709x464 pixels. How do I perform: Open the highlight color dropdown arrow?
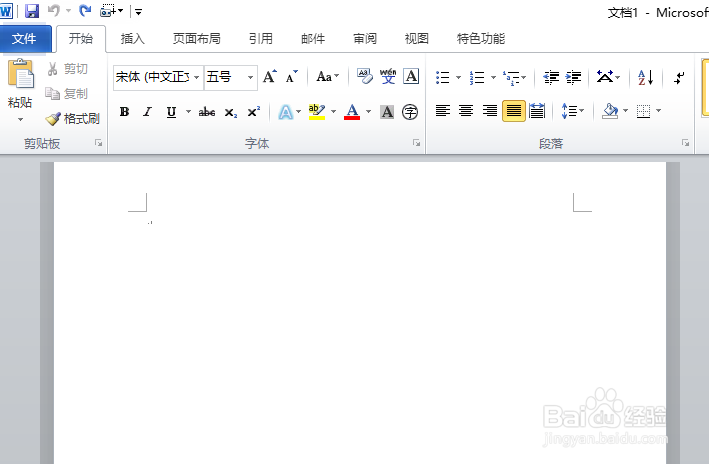pyautogui.click(x=334, y=112)
